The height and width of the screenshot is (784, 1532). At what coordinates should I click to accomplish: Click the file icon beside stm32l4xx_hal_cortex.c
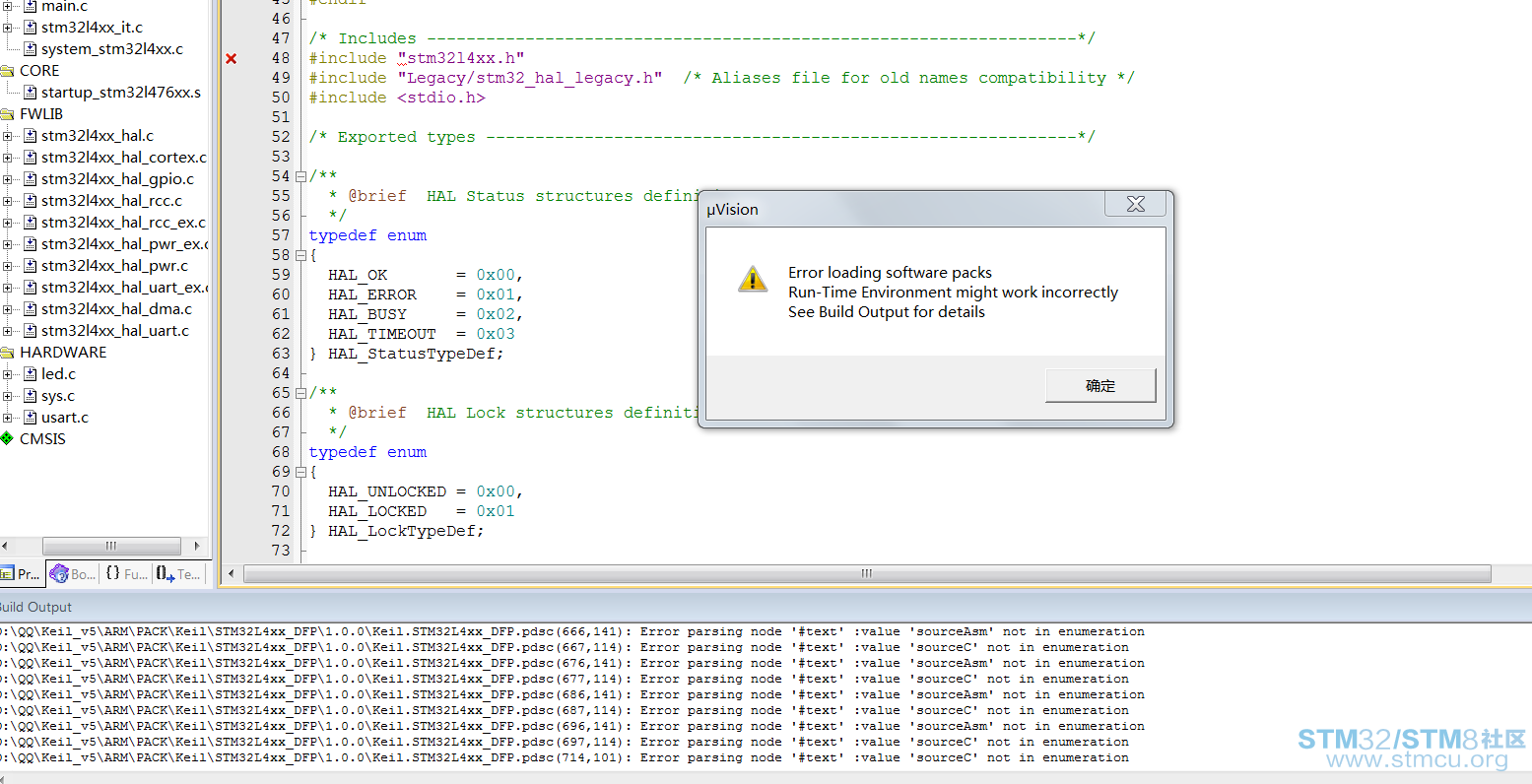tap(31, 158)
